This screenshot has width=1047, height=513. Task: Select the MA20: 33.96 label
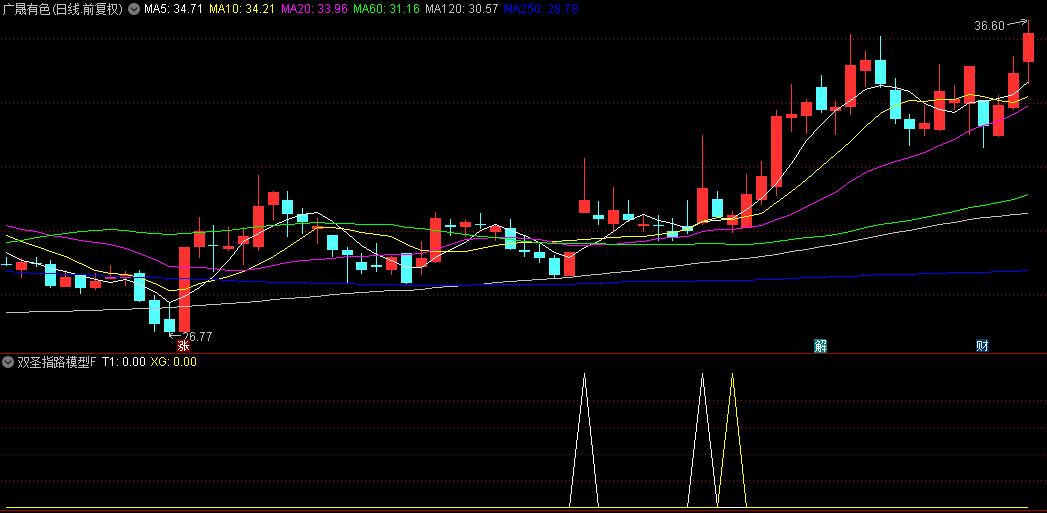click(x=313, y=9)
